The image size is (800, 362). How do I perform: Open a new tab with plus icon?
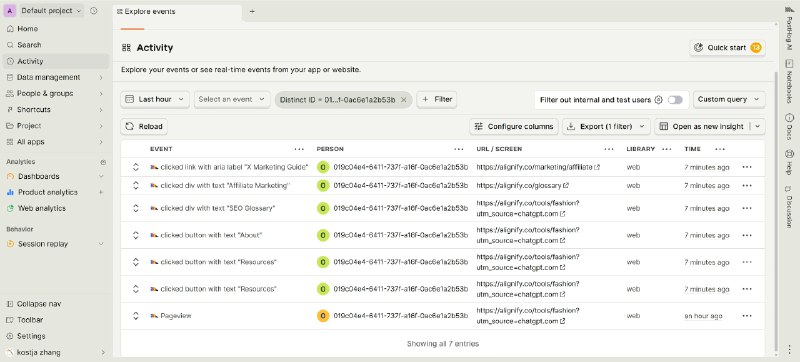252,11
